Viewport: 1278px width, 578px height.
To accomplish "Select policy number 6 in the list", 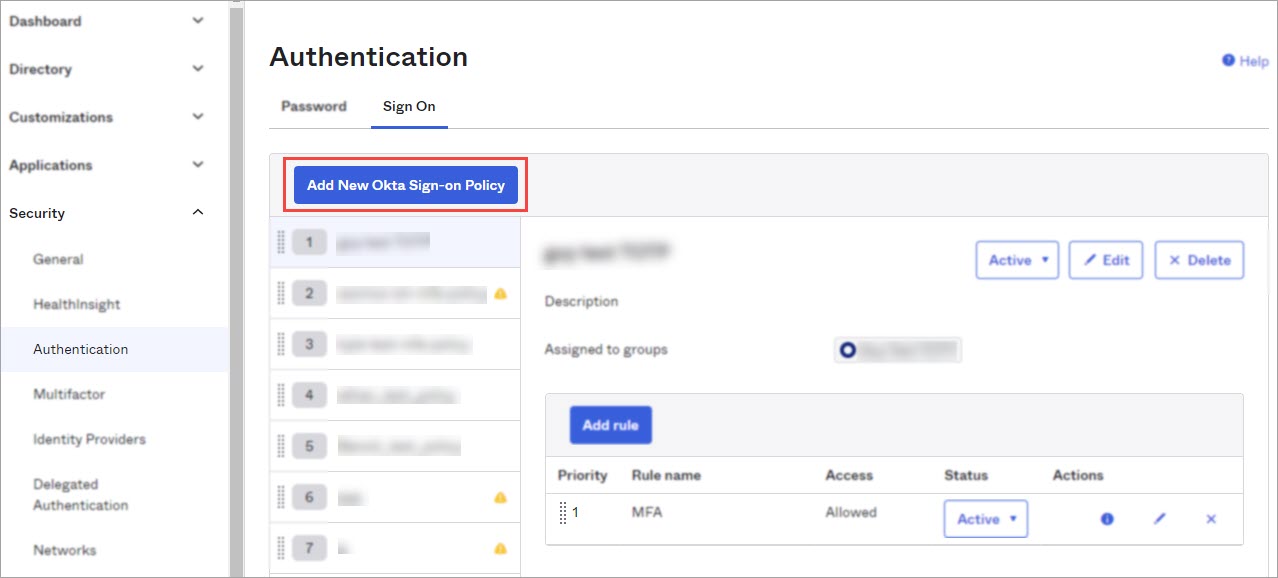I will tap(395, 497).
